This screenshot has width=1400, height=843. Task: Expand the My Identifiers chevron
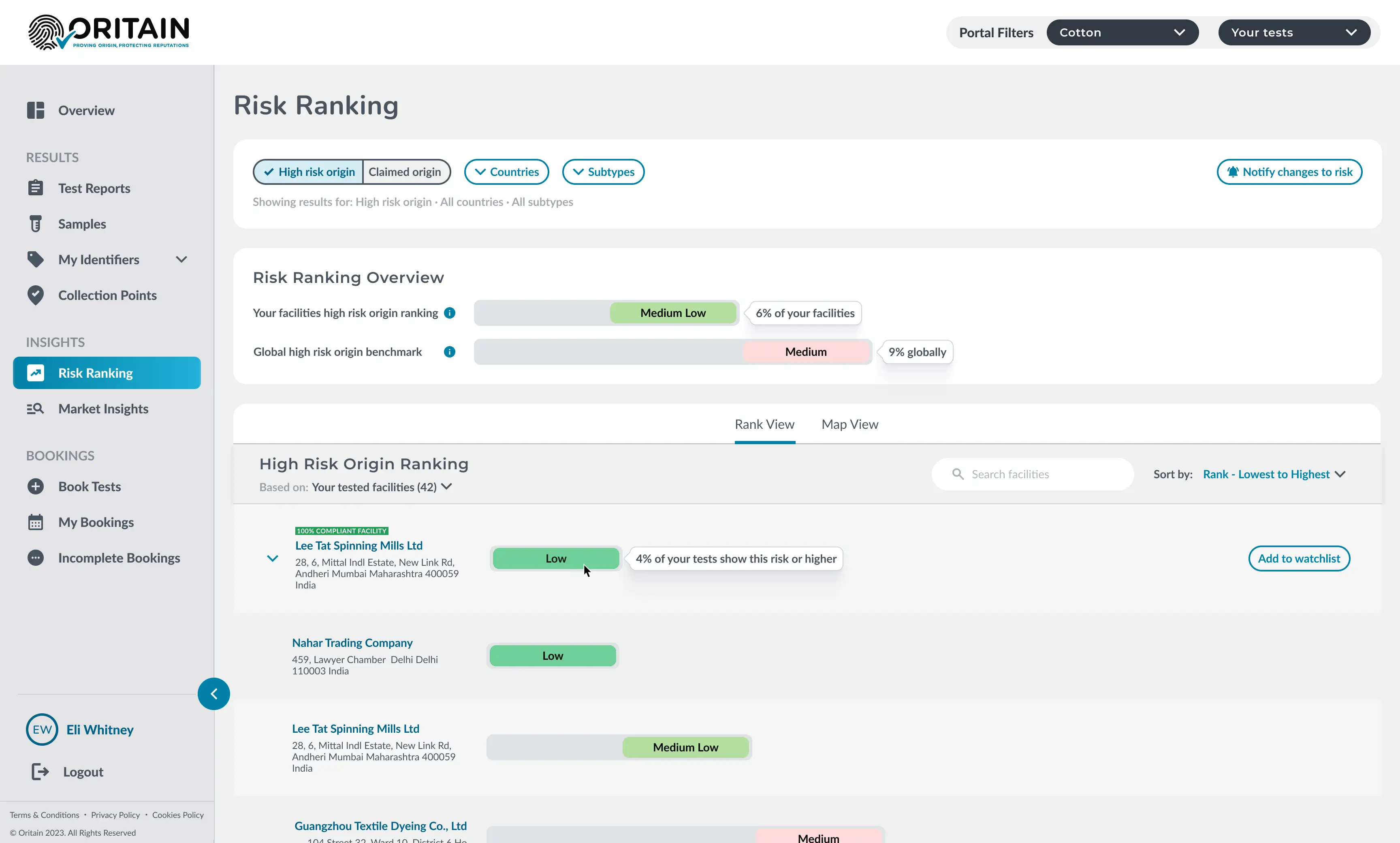pyautogui.click(x=181, y=260)
